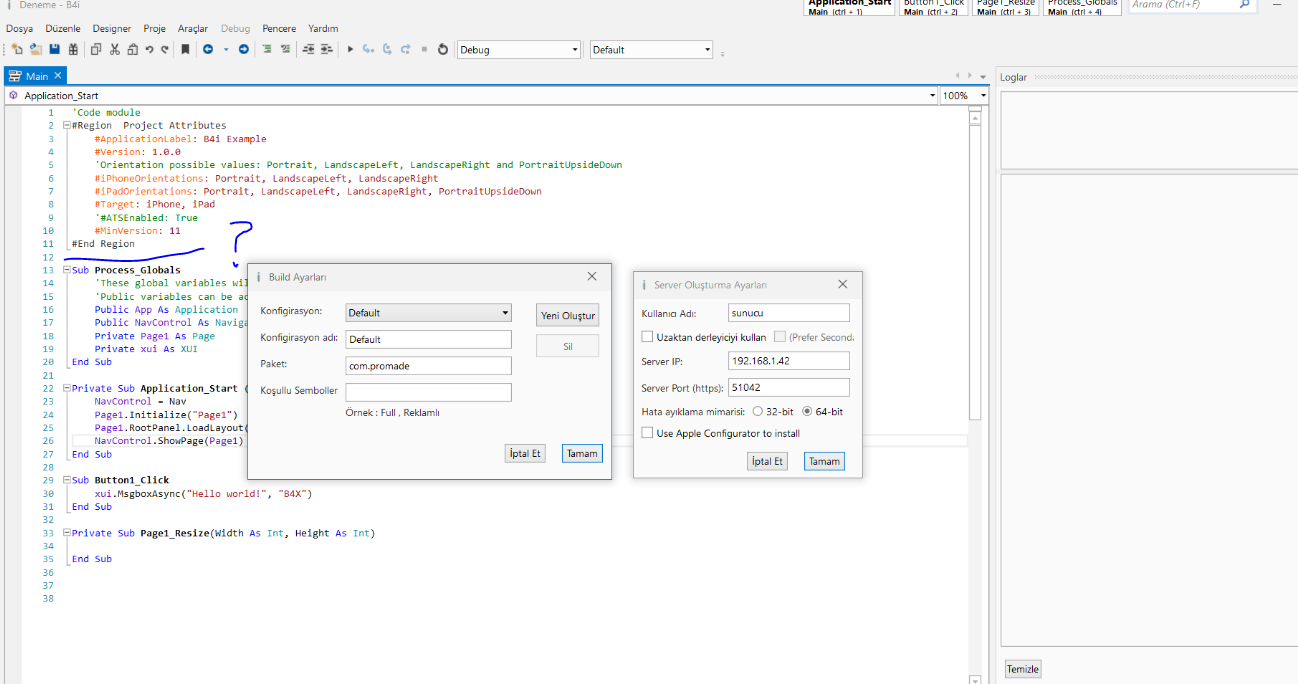
Task: Enable 'Uzaktan derleyiciyi kullan' checkbox
Action: click(647, 337)
